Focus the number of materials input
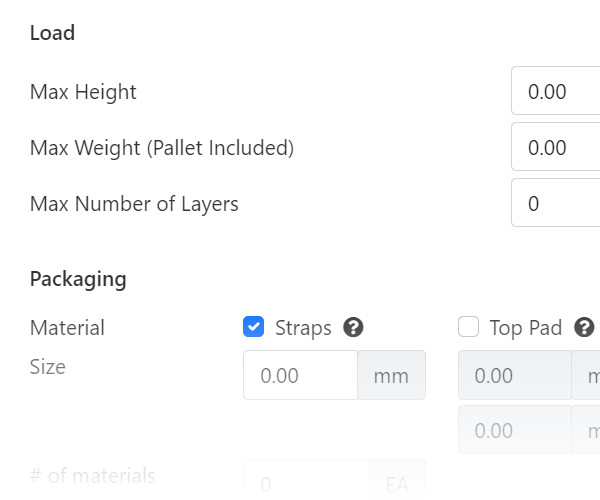600x500 pixels. 307,484
